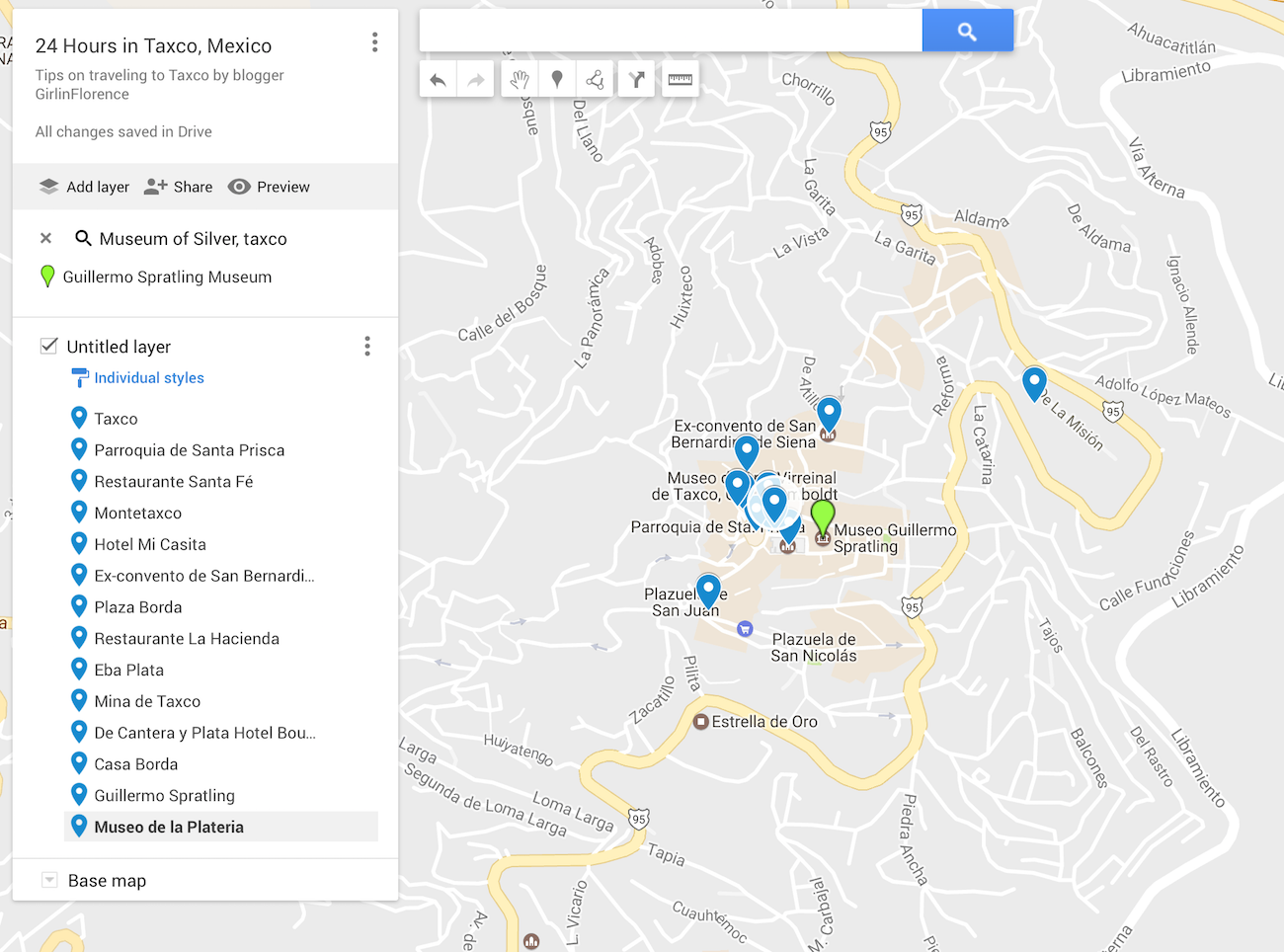Click Add layer

[84, 187]
